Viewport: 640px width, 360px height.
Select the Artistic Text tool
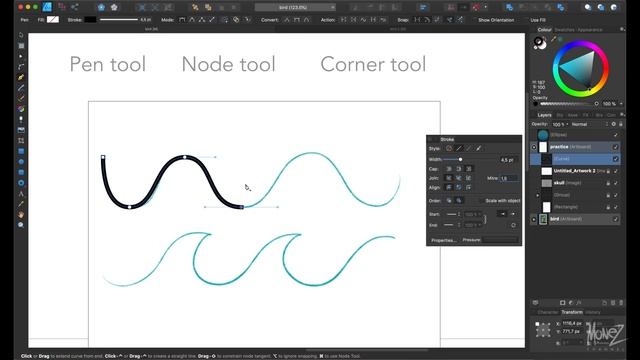(21, 194)
